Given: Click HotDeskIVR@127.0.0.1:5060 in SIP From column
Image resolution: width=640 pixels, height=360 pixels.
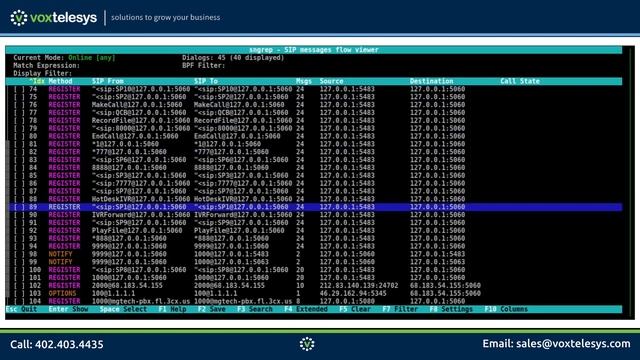Looking at the screenshot, I should [141, 199].
